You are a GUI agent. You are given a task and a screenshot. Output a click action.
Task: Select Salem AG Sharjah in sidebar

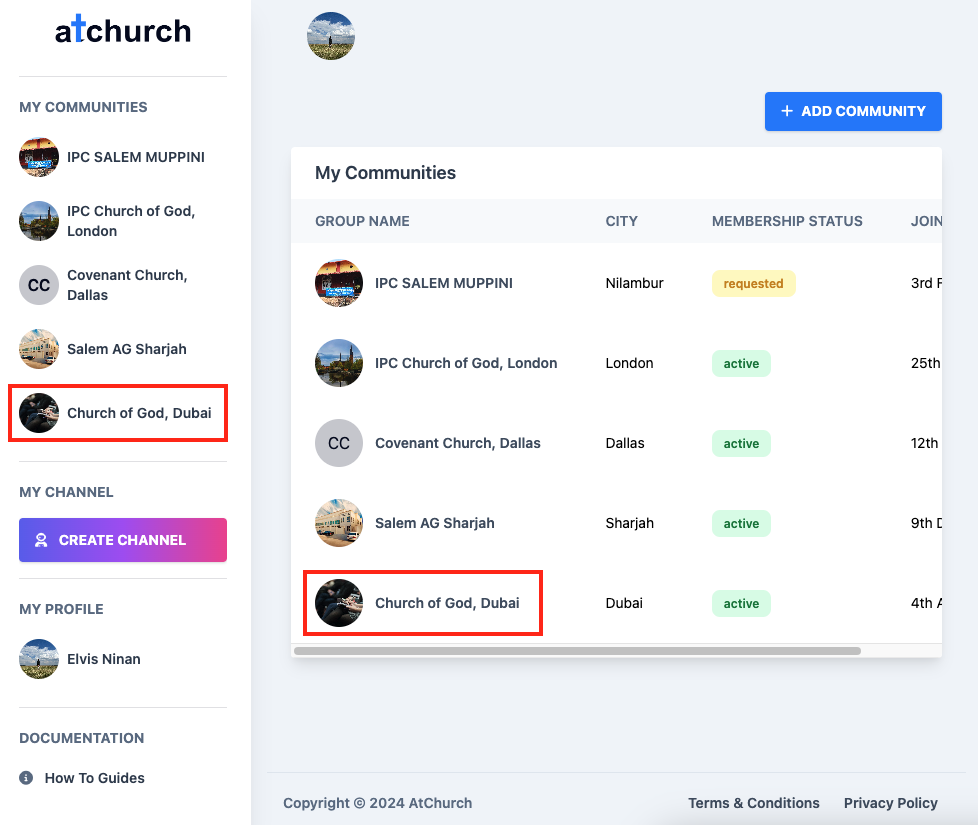point(126,349)
